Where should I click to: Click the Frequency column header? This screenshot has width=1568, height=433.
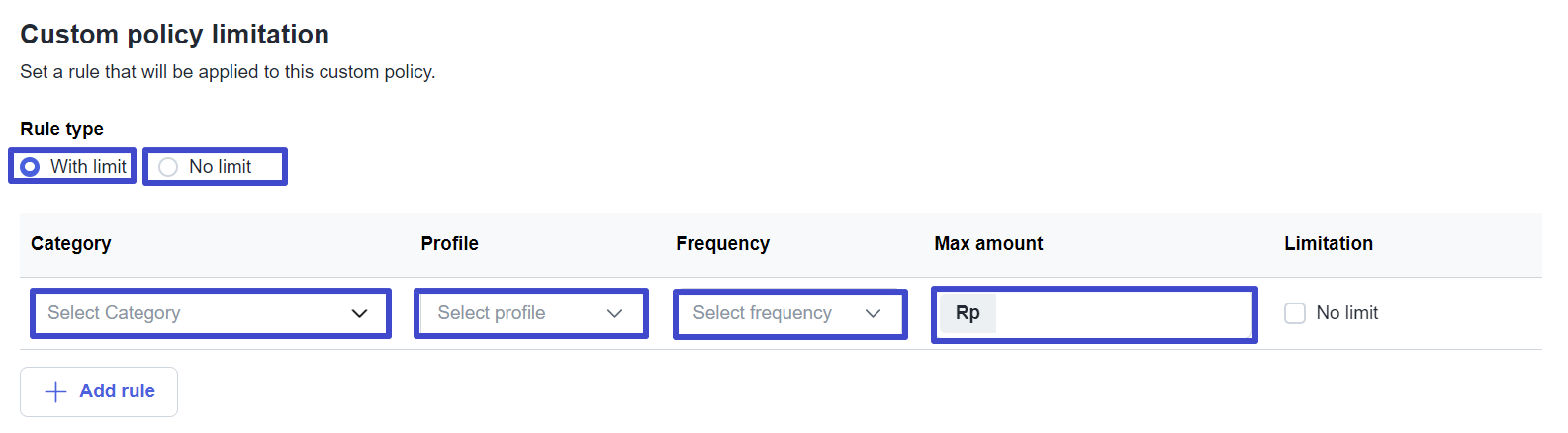[722, 244]
